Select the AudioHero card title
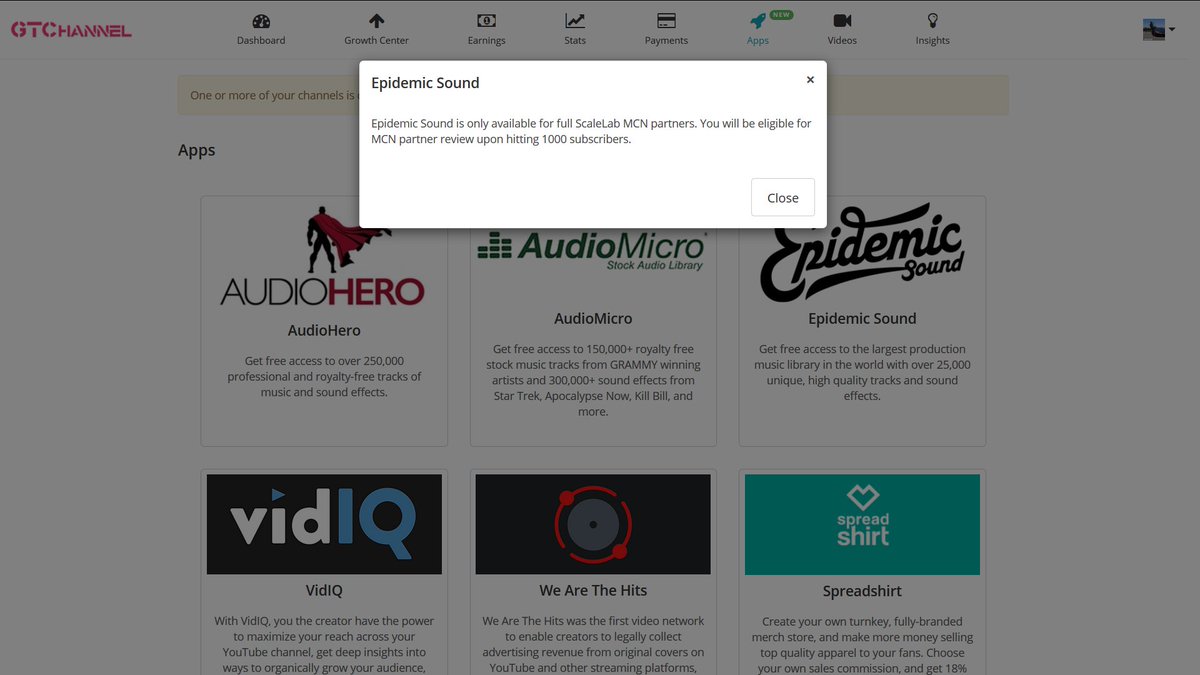1200x675 pixels. [324, 330]
